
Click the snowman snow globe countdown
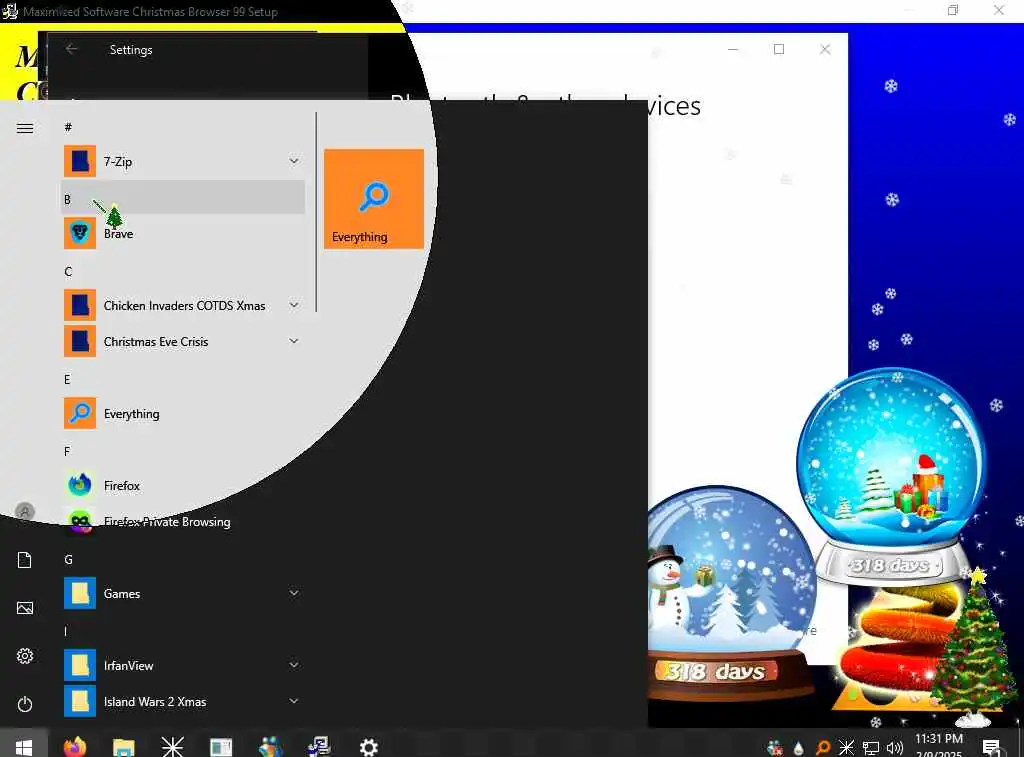tap(731, 593)
